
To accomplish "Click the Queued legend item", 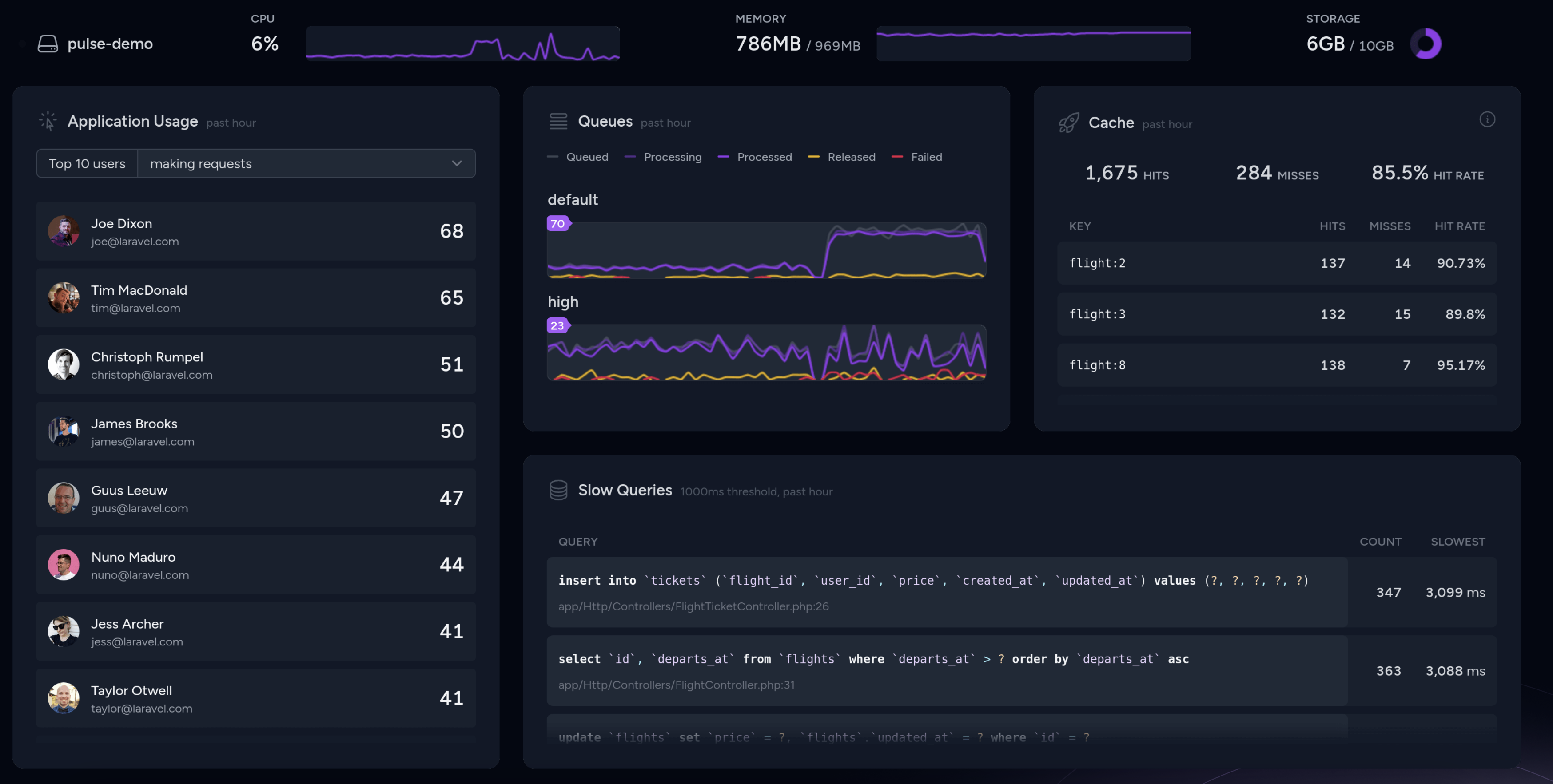I will (577, 157).
